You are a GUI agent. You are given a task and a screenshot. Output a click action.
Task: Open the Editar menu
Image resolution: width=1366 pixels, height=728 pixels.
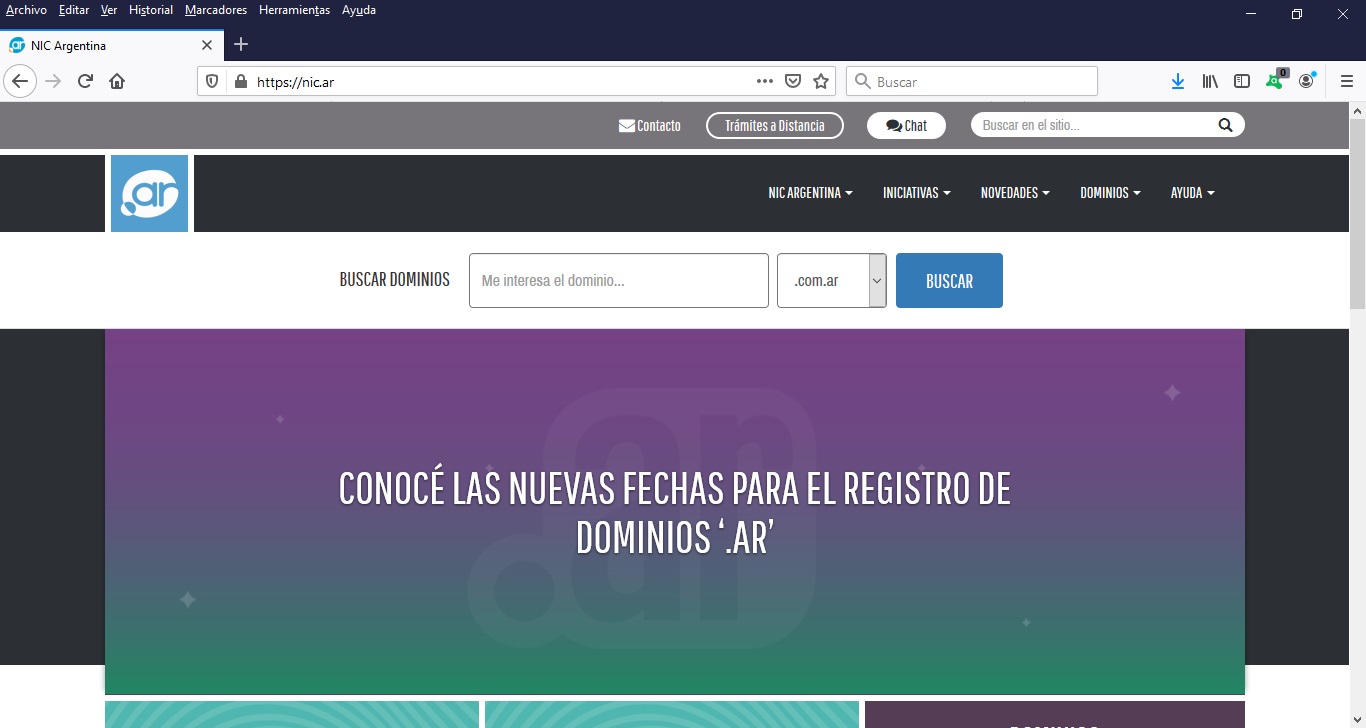point(74,10)
